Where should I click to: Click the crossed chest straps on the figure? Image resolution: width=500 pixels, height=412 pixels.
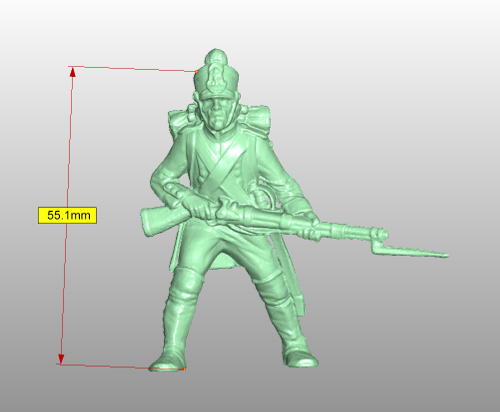(220, 167)
